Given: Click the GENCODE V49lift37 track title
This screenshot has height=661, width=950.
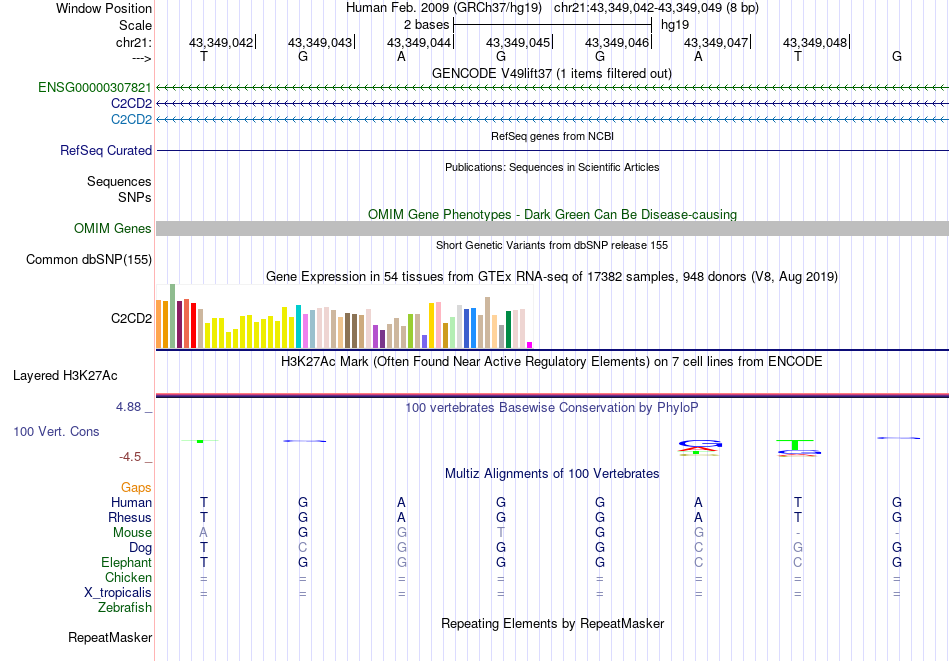Looking at the screenshot, I should coord(552,73).
